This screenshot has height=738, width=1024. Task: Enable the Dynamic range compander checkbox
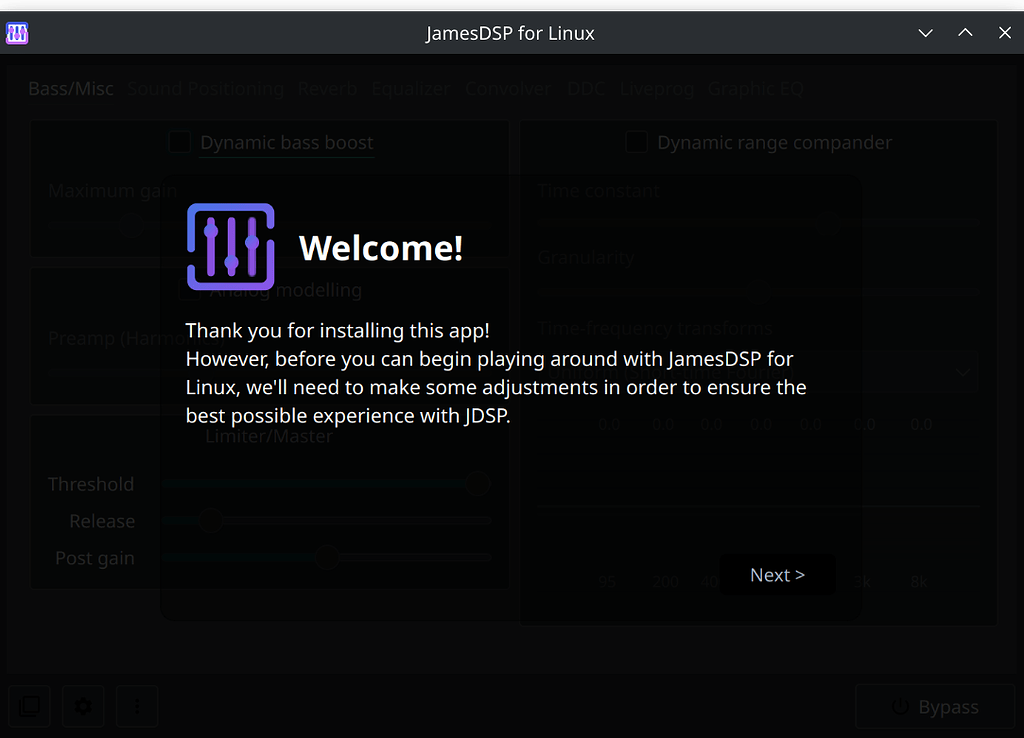(x=636, y=143)
